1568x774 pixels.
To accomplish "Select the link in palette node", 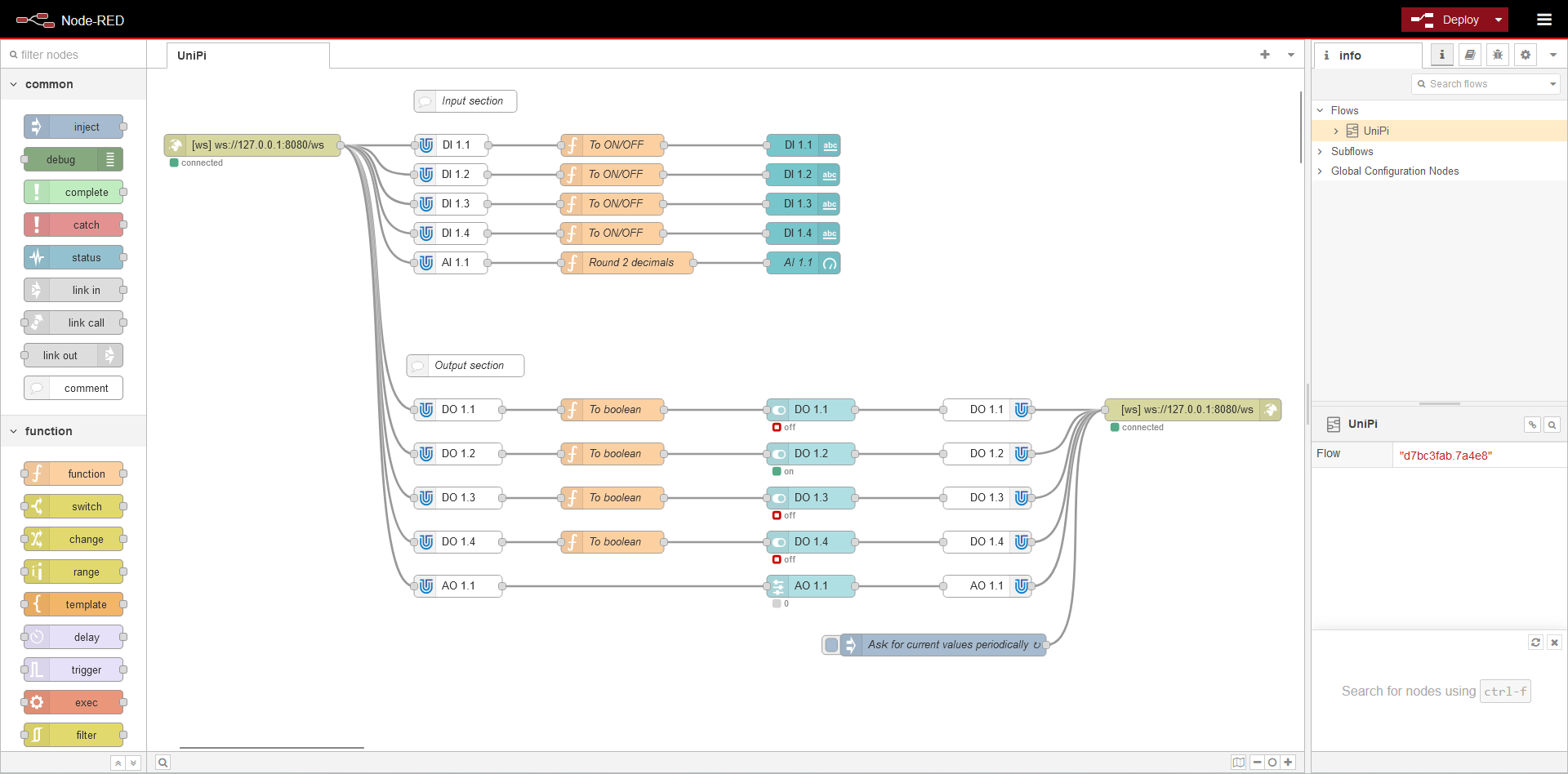I will tap(73, 290).
